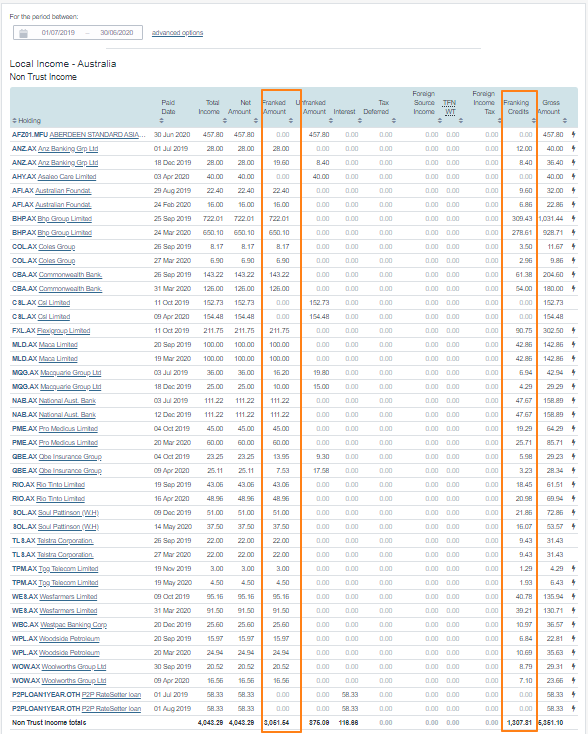Open P2P RateSetter loan link dated 01 Jul 2019
The width and height of the screenshot is (588, 734).
pyautogui.click(x=111, y=695)
